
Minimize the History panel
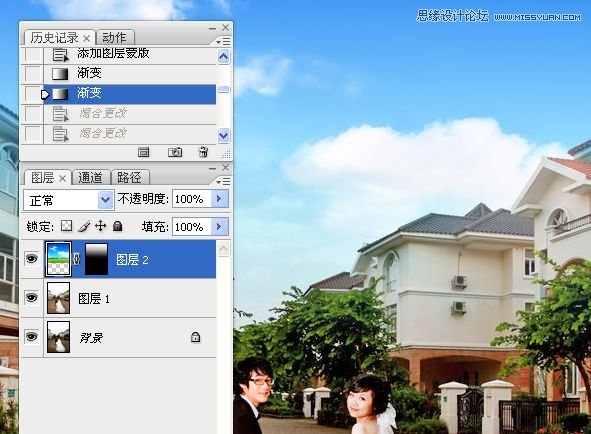pos(213,28)
